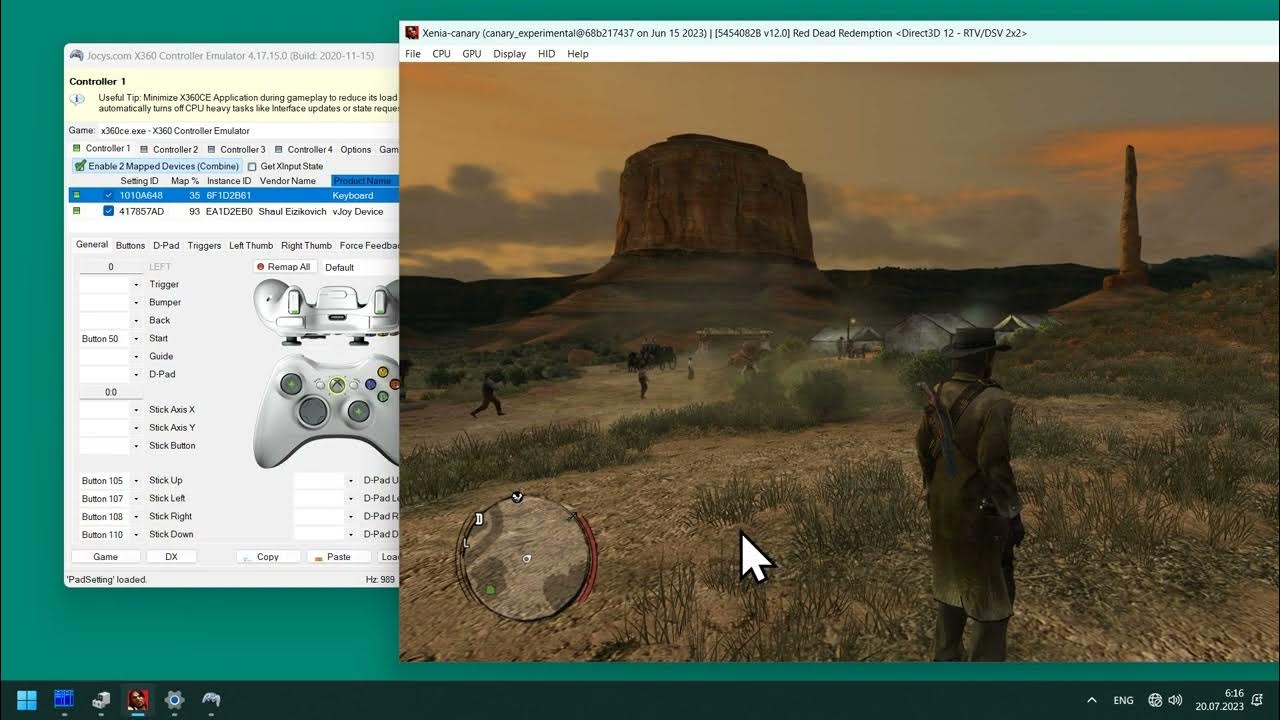
Task: Uncheck the 417857AD vJoy device checkbox
Action: click(x=109, y=212)
